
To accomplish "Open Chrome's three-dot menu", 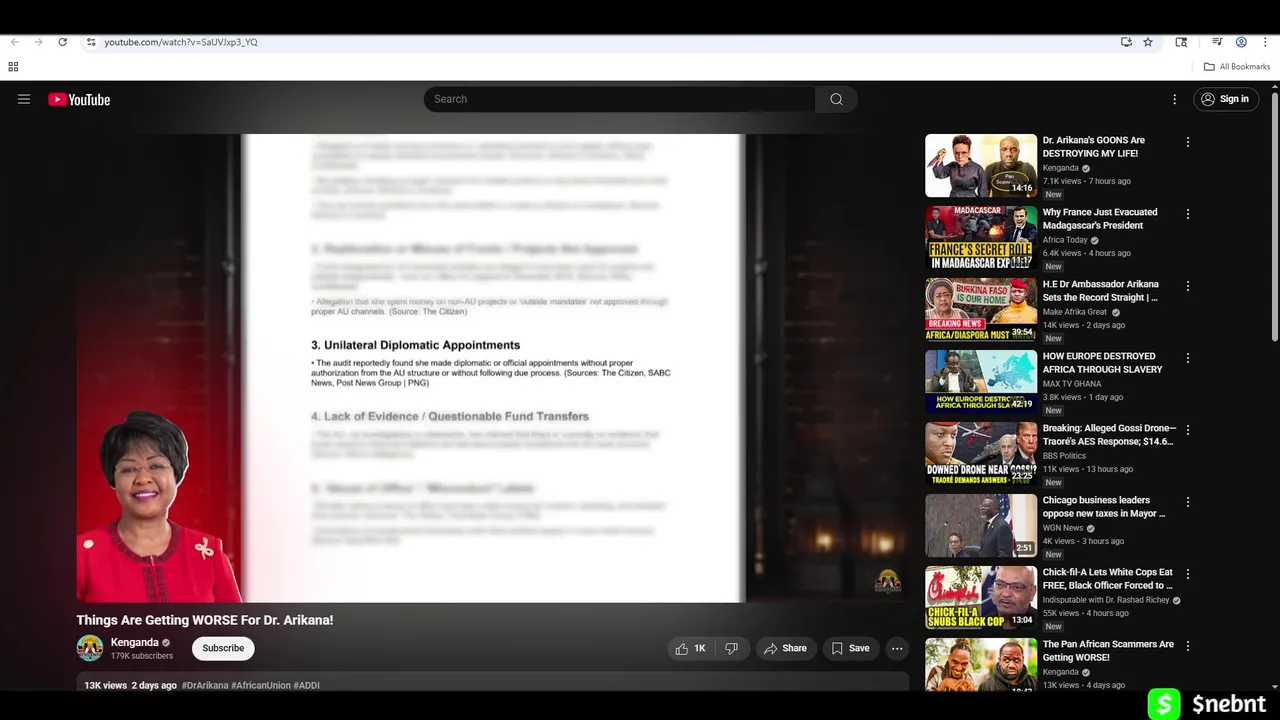I will 1265,42.
